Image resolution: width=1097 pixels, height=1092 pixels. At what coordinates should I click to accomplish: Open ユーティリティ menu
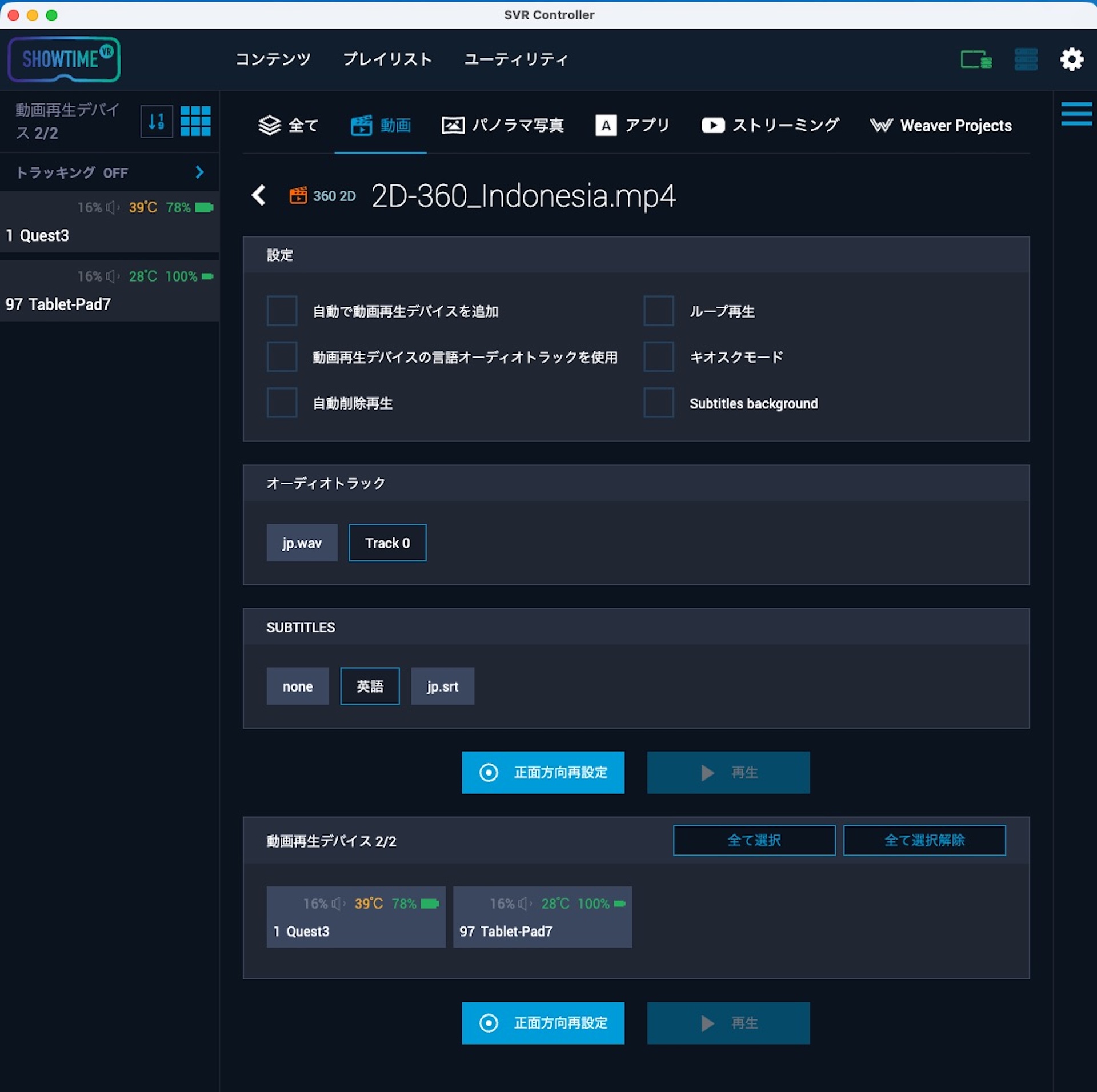point(516,59)
